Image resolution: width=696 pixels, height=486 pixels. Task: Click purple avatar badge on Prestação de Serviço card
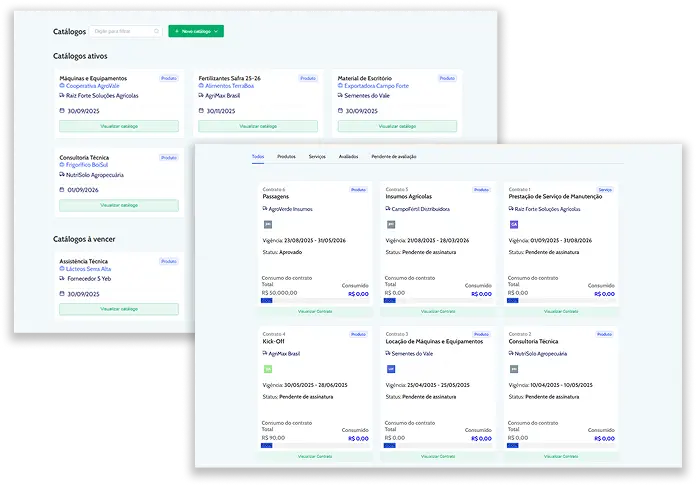pyautogui.click(x=515, y=225)
